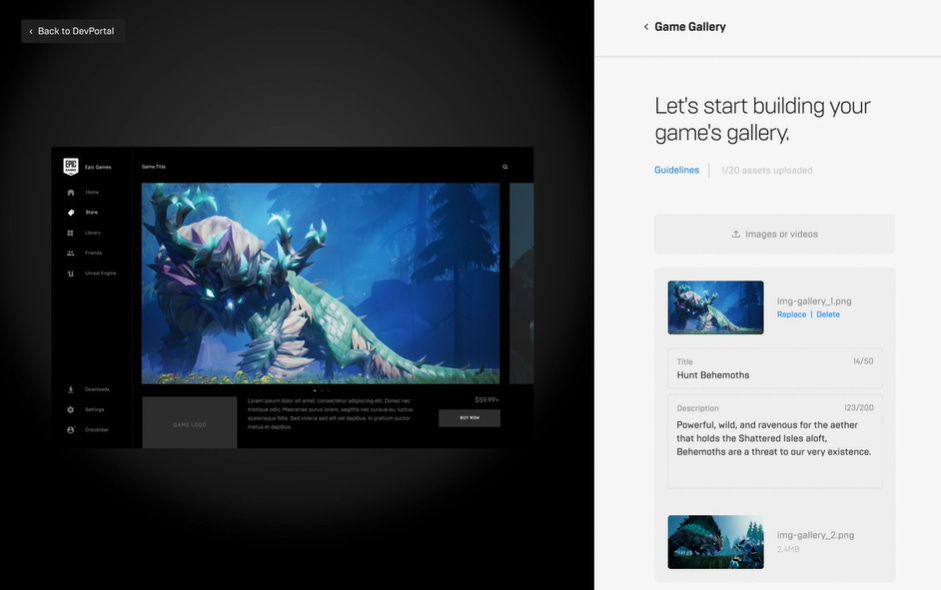Image resolution: width=941 pixels, height=590 pixels.
Task: Edit the Description text area
Action: click(775, 441)
